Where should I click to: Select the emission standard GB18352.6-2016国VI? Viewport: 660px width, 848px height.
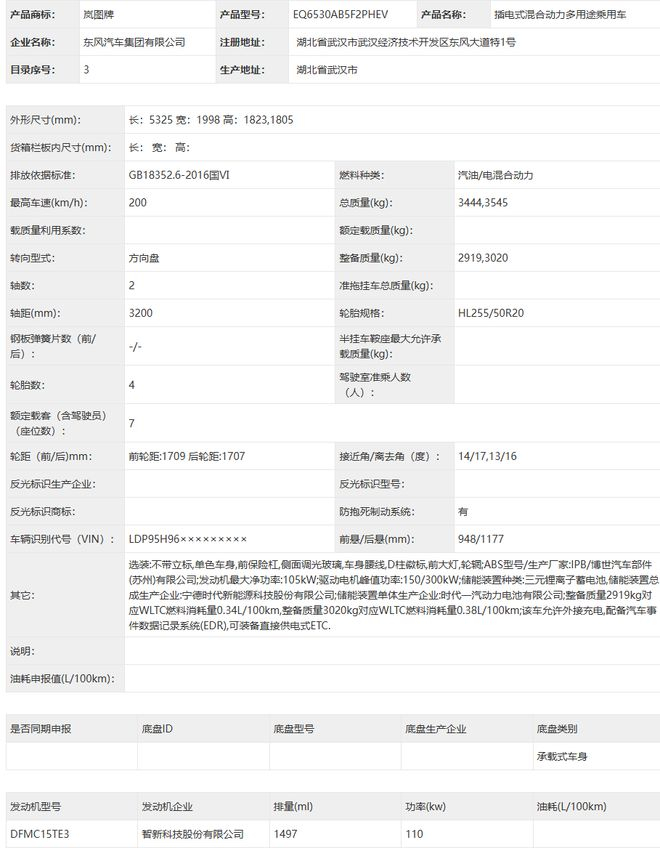point(179,175)
